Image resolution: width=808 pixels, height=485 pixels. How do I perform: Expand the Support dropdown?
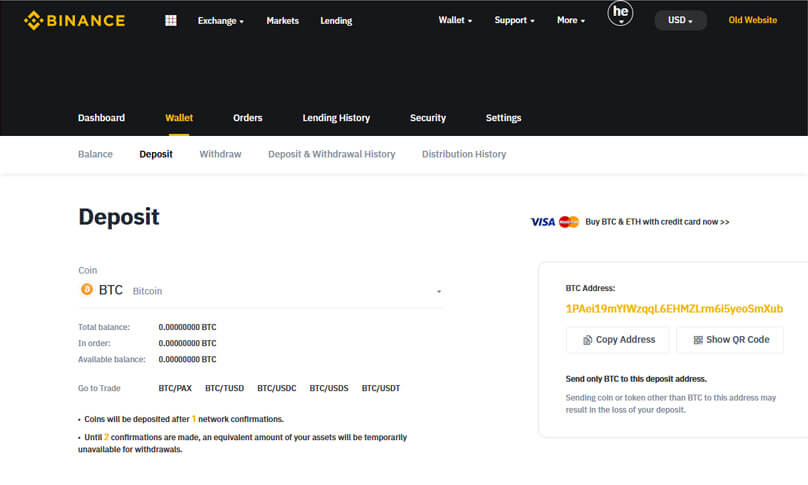[514, 20]
